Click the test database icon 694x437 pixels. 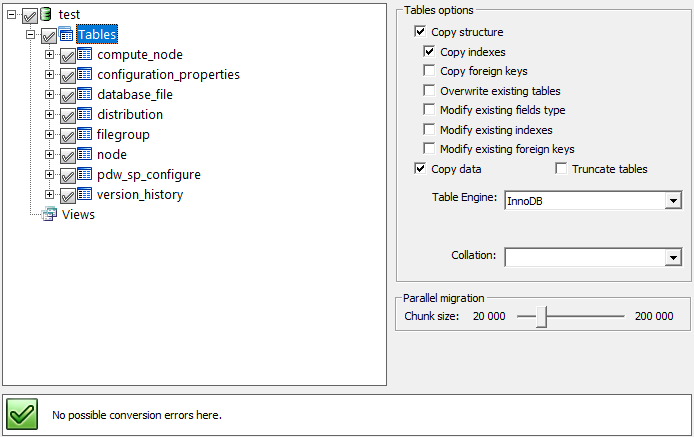pyautogui.click(x=45, y=14)
